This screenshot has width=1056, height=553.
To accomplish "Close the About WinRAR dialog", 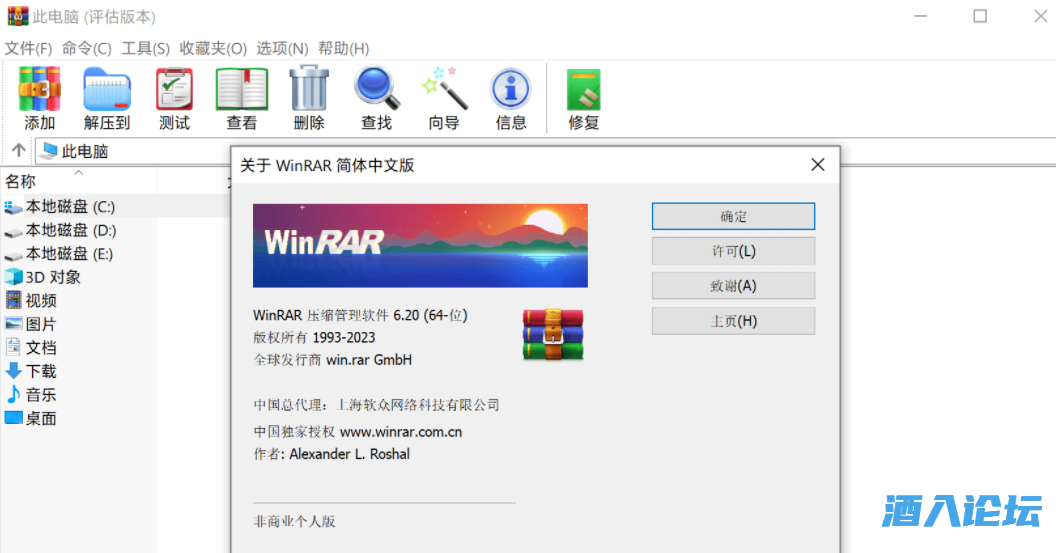I will tap(818, 164).
